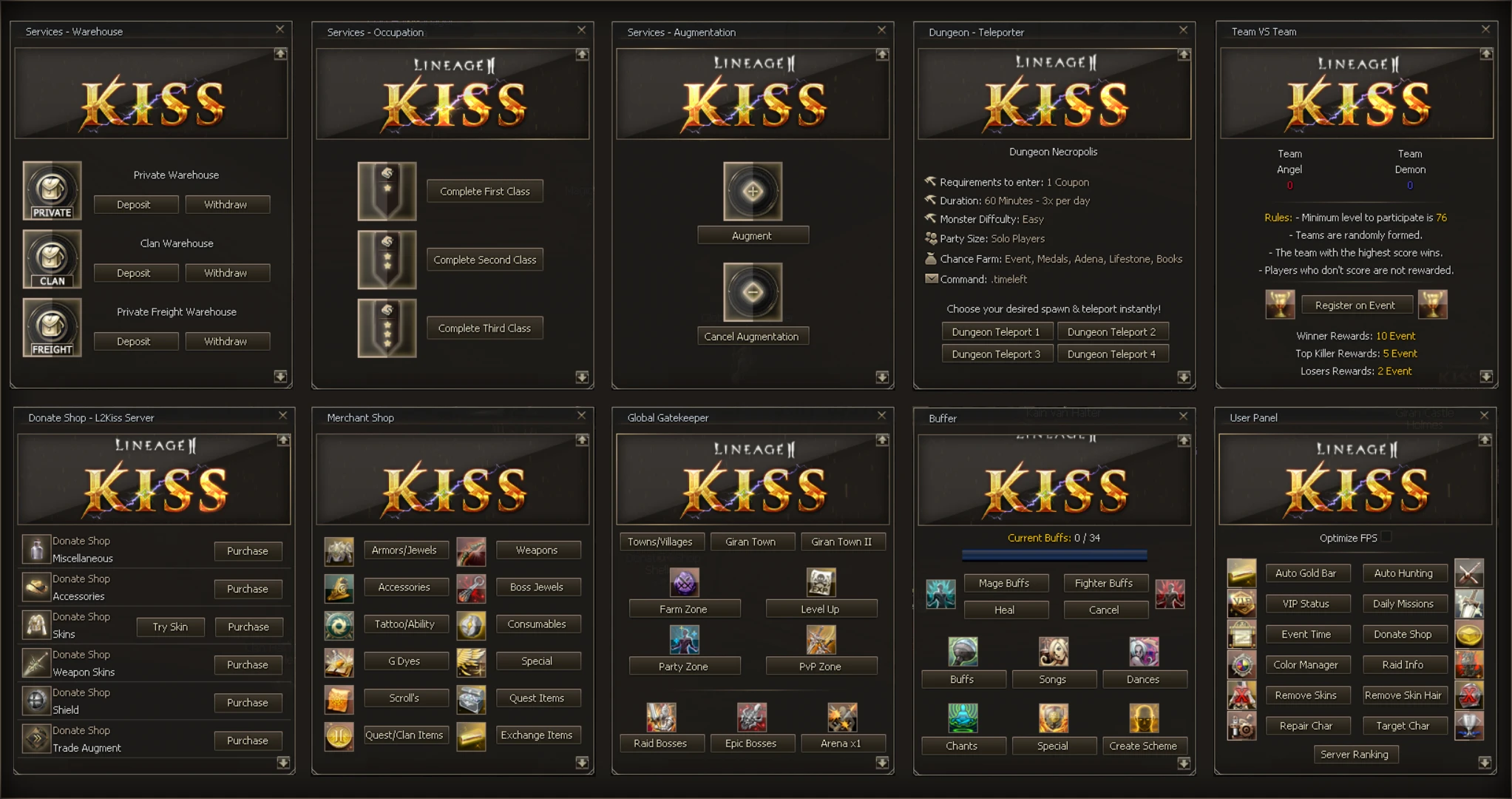Click the Party Zone icon
The image size is (1512, 799).
coord(685,640)
